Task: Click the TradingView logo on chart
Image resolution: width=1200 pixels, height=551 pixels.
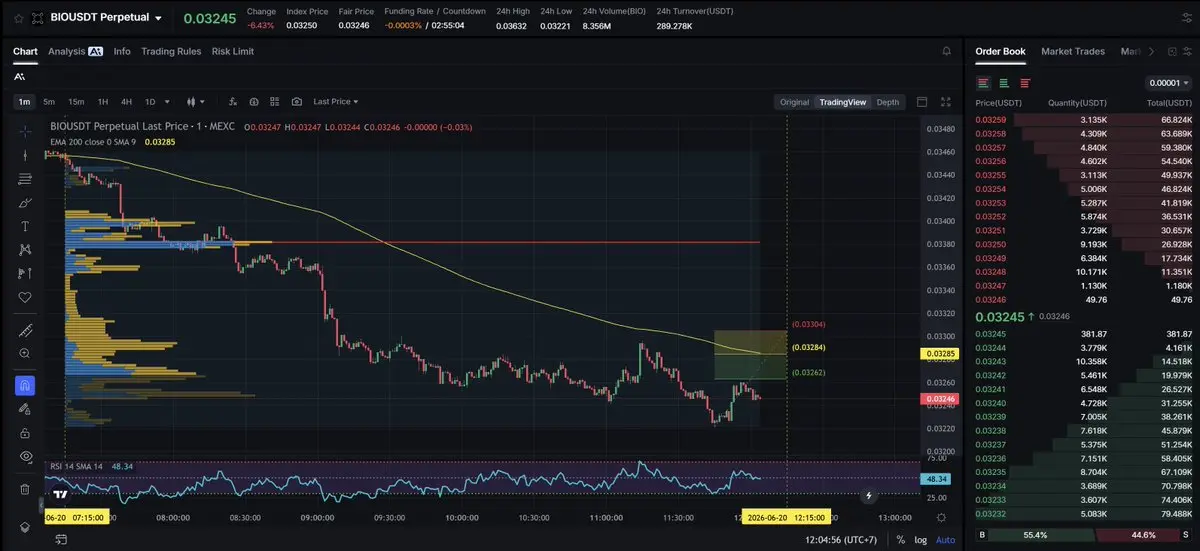Action: pos(60,494)
